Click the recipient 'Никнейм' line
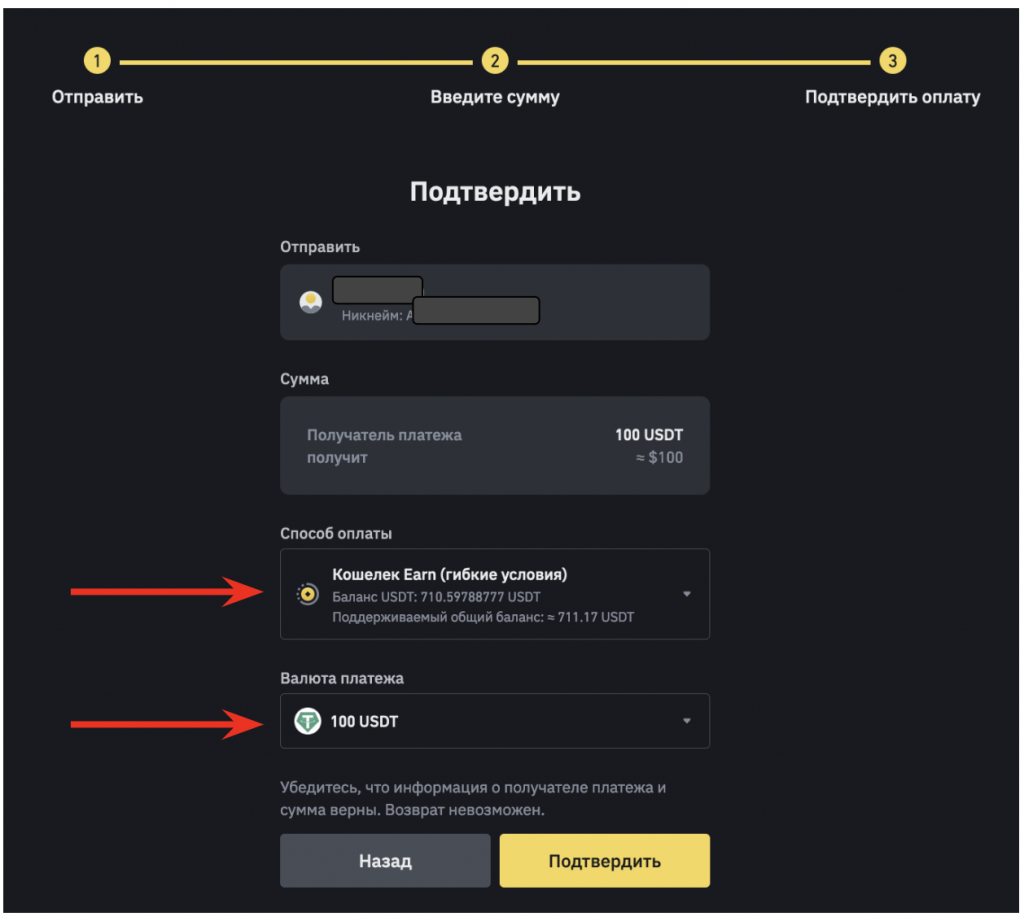The height and width of the screenshot is (921, 1024). click(x=370, y=316)
